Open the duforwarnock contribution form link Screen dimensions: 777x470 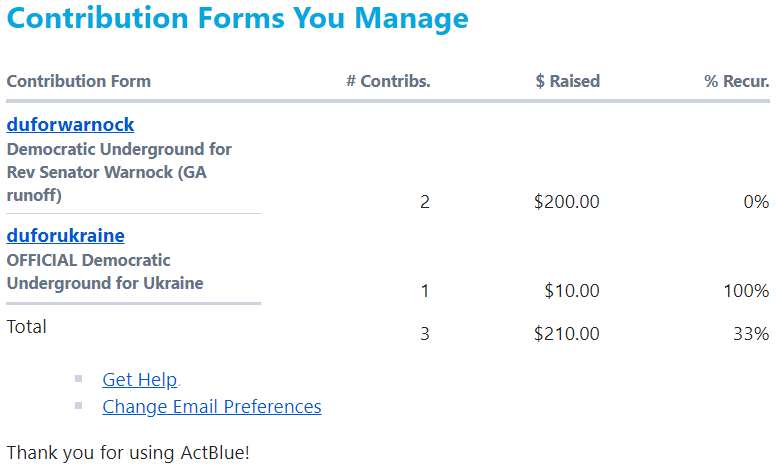pos(70,125)
